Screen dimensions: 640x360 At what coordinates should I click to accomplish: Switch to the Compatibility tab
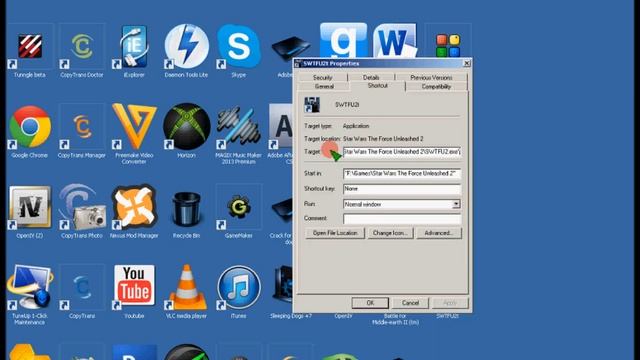(x=436, y=86)
